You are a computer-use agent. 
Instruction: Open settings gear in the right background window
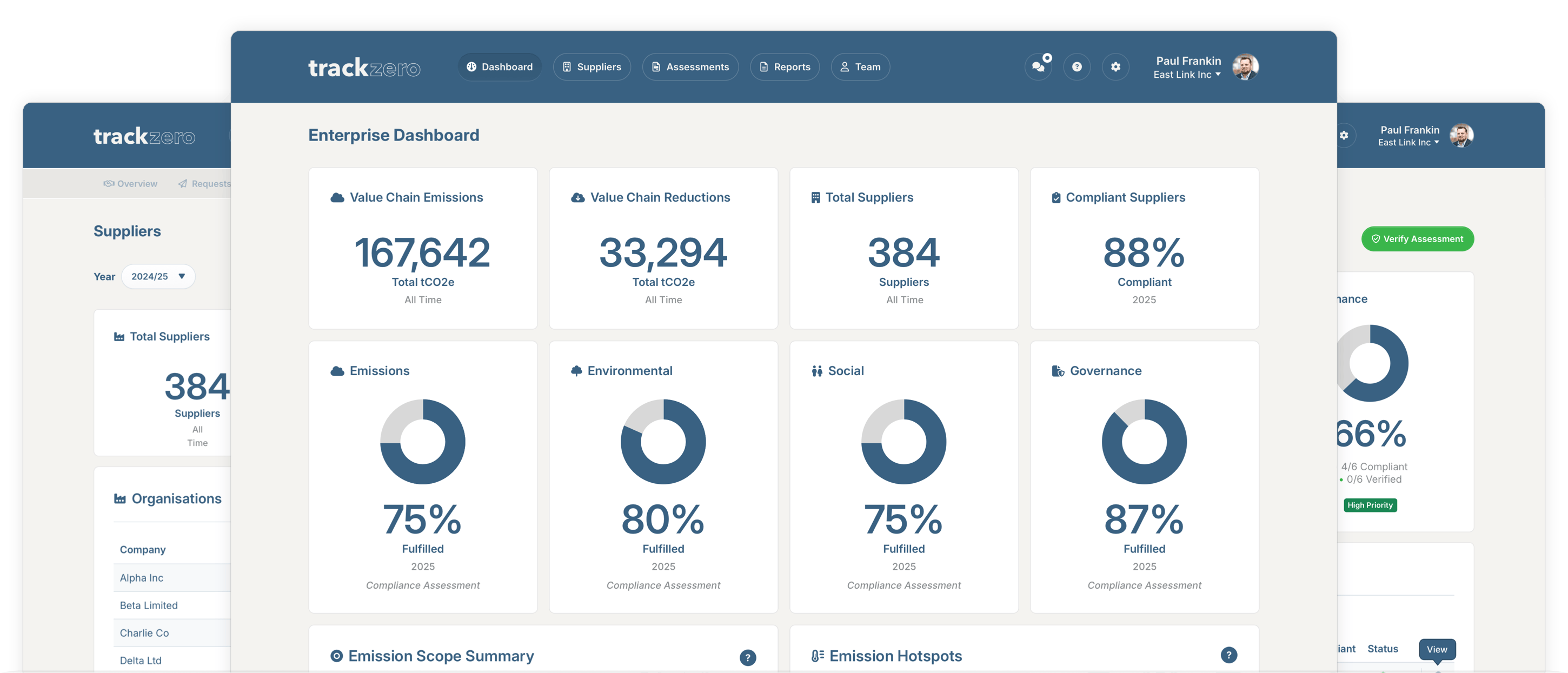[1344, 135]
